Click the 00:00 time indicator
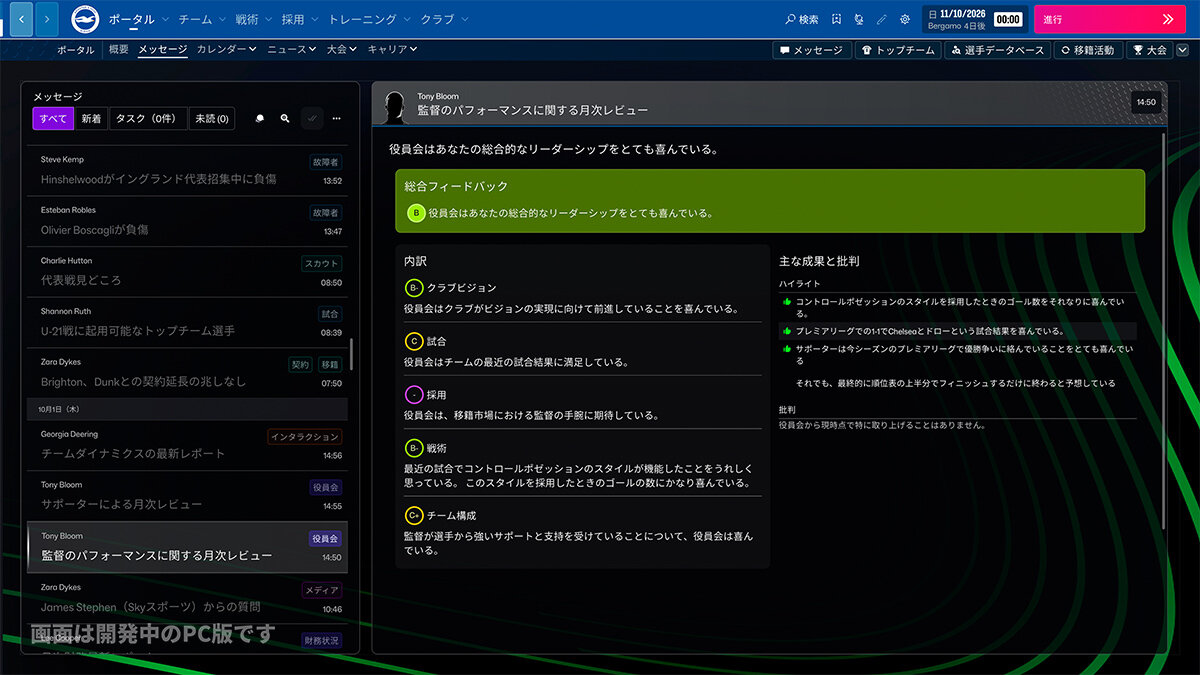 [1008, 19]
